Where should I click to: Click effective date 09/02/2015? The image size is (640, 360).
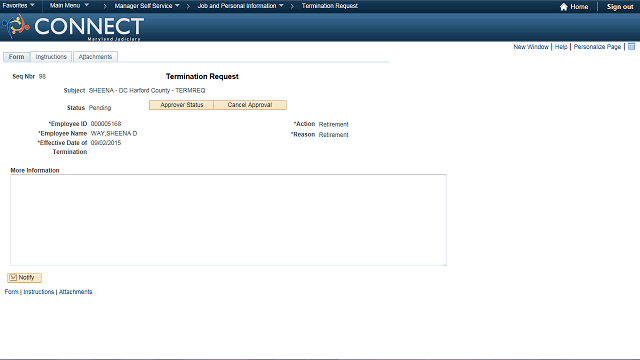click(106, 143)
